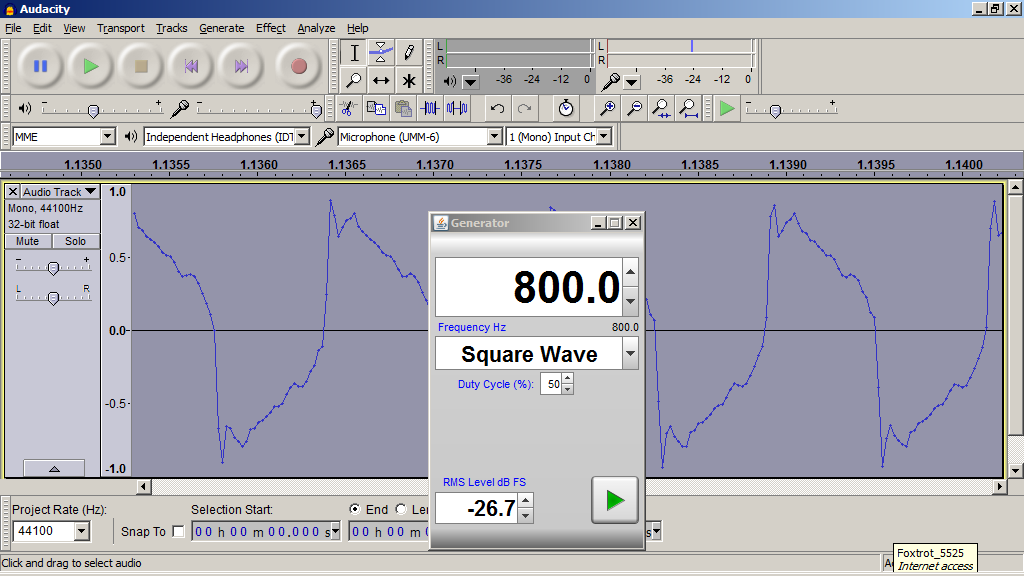Select the Draw pencil tool
This screenshot has width=1024, height=576.
coord(408,52)
